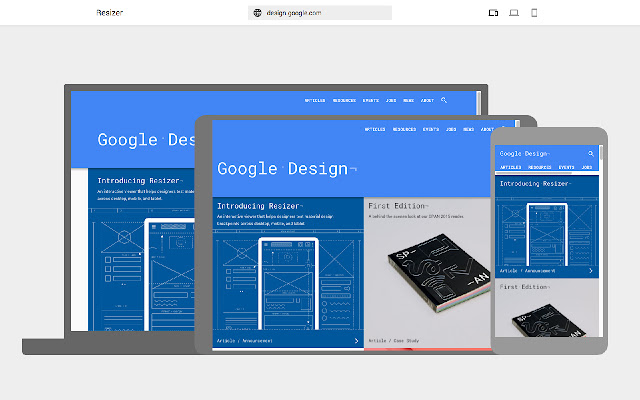Click the Resizer title text
Image resolution: width=640 pixels, height=400 pixels.
(109, 13)
